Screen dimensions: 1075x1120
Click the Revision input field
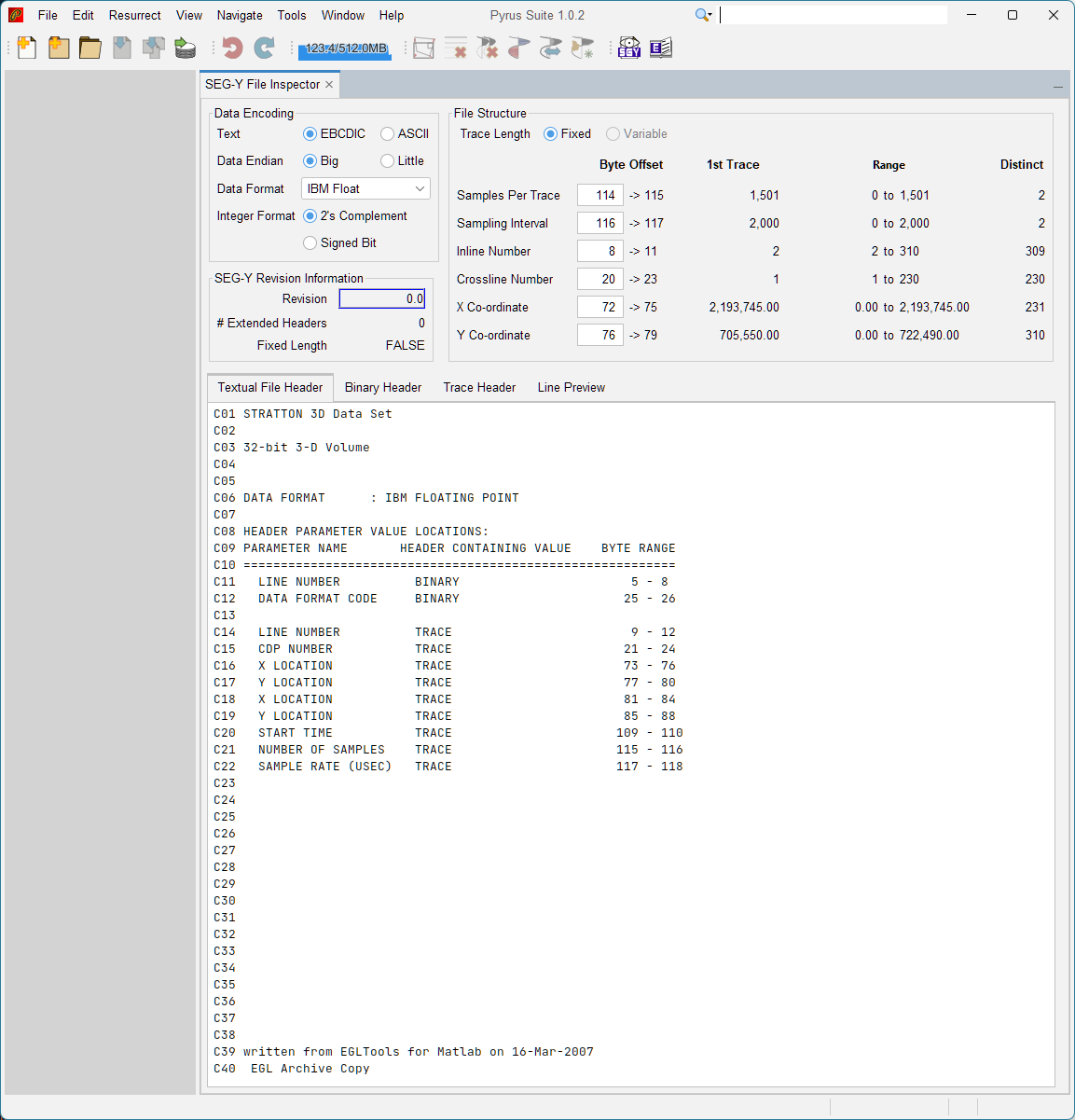pyautogui.click(x=382, y=298)
